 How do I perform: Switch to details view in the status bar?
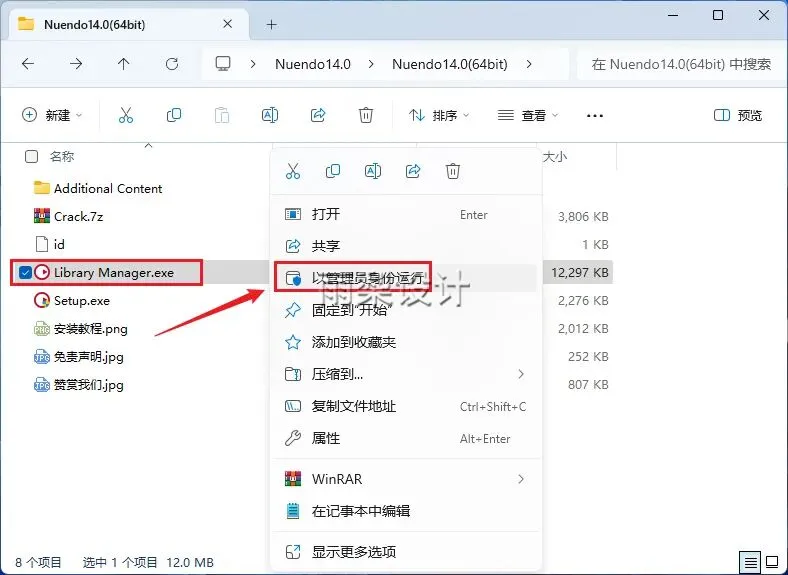coord(750,562)
